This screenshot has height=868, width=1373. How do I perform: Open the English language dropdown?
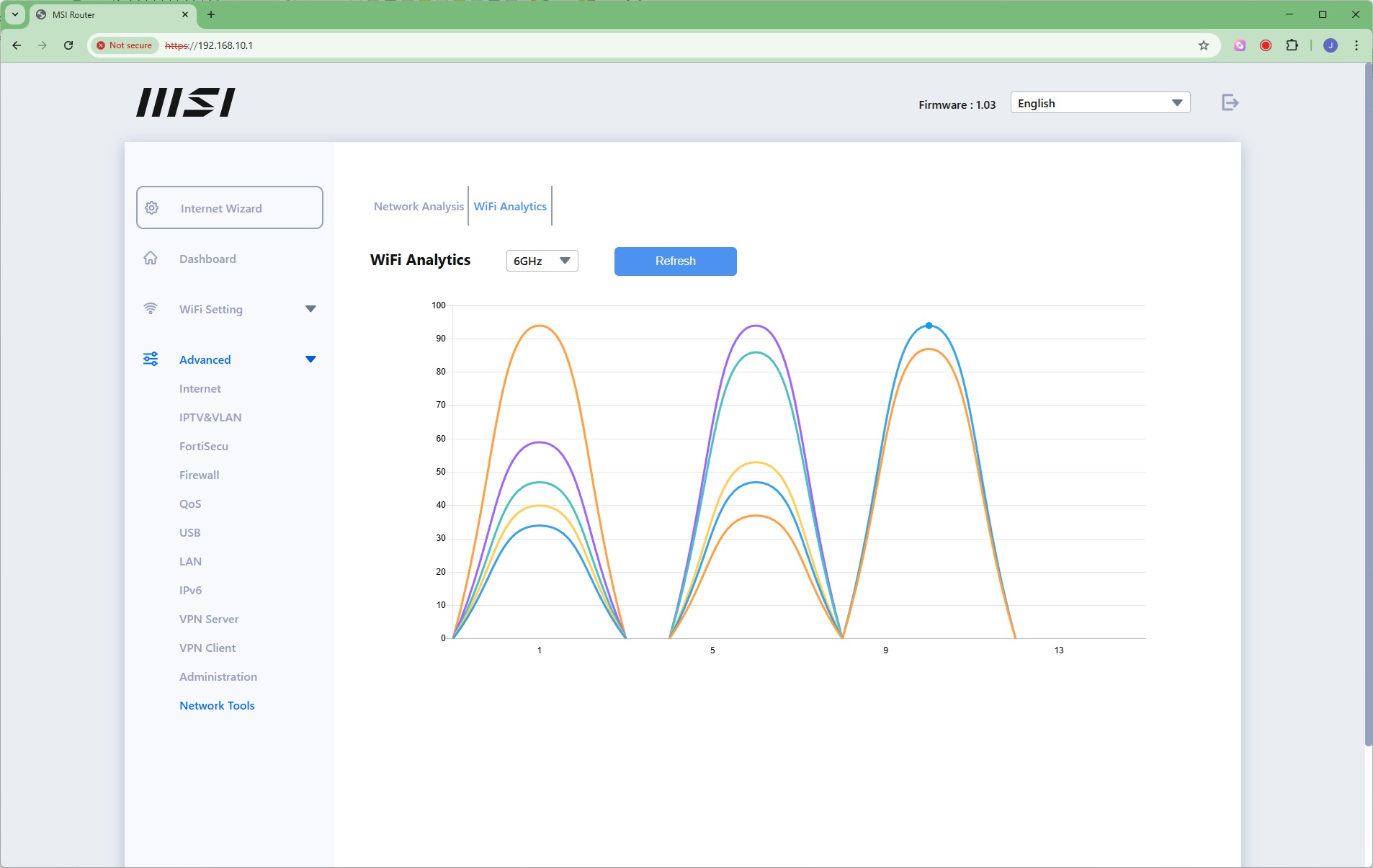pos(1099,103)
